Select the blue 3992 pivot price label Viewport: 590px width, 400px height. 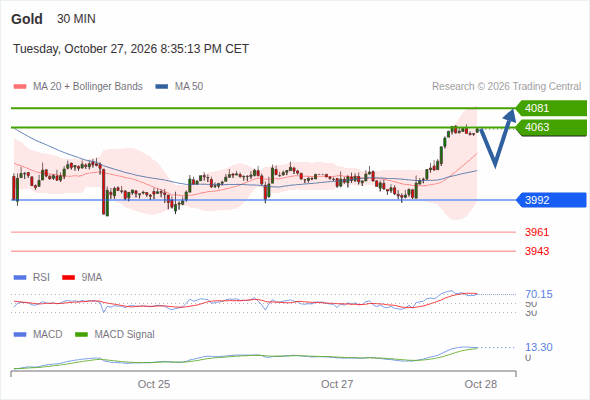pos(551,200)
